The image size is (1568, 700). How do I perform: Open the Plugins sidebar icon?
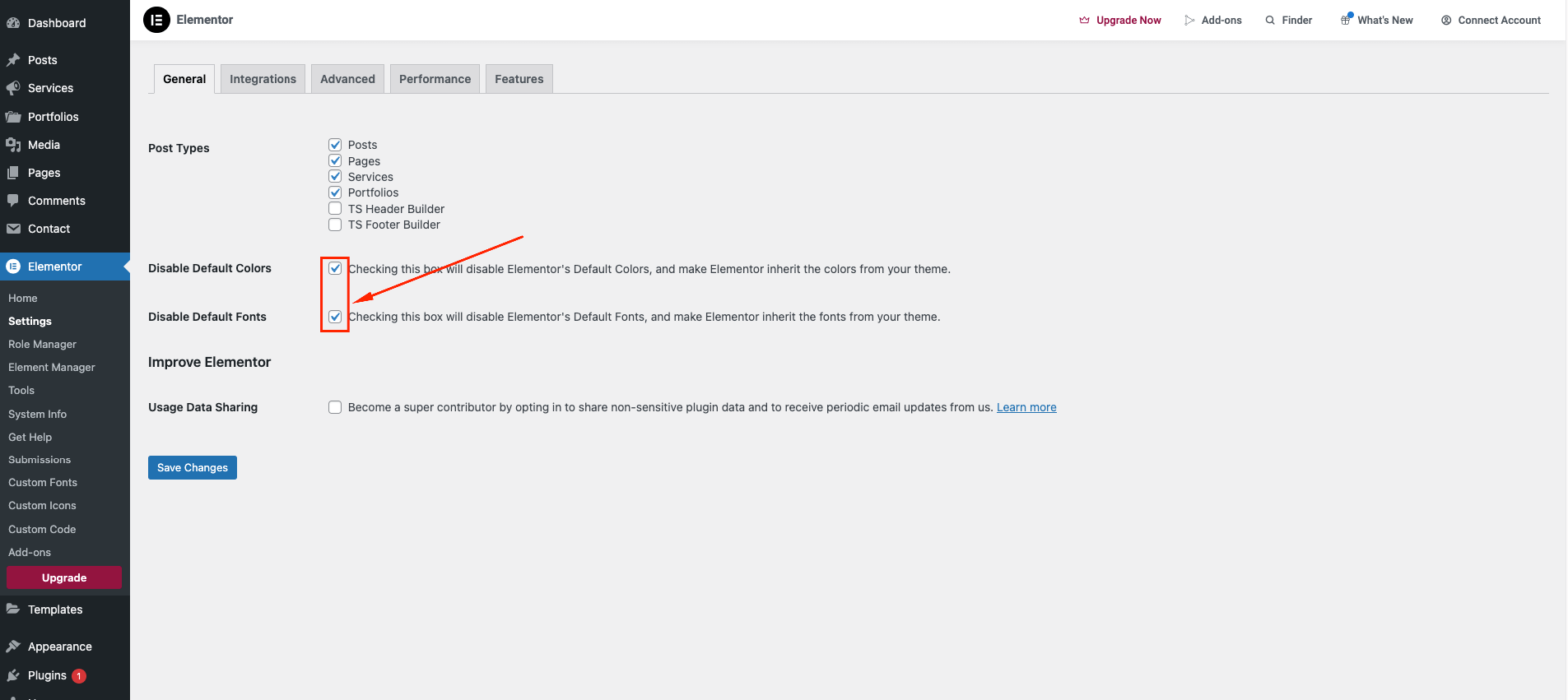coord(13,675)
